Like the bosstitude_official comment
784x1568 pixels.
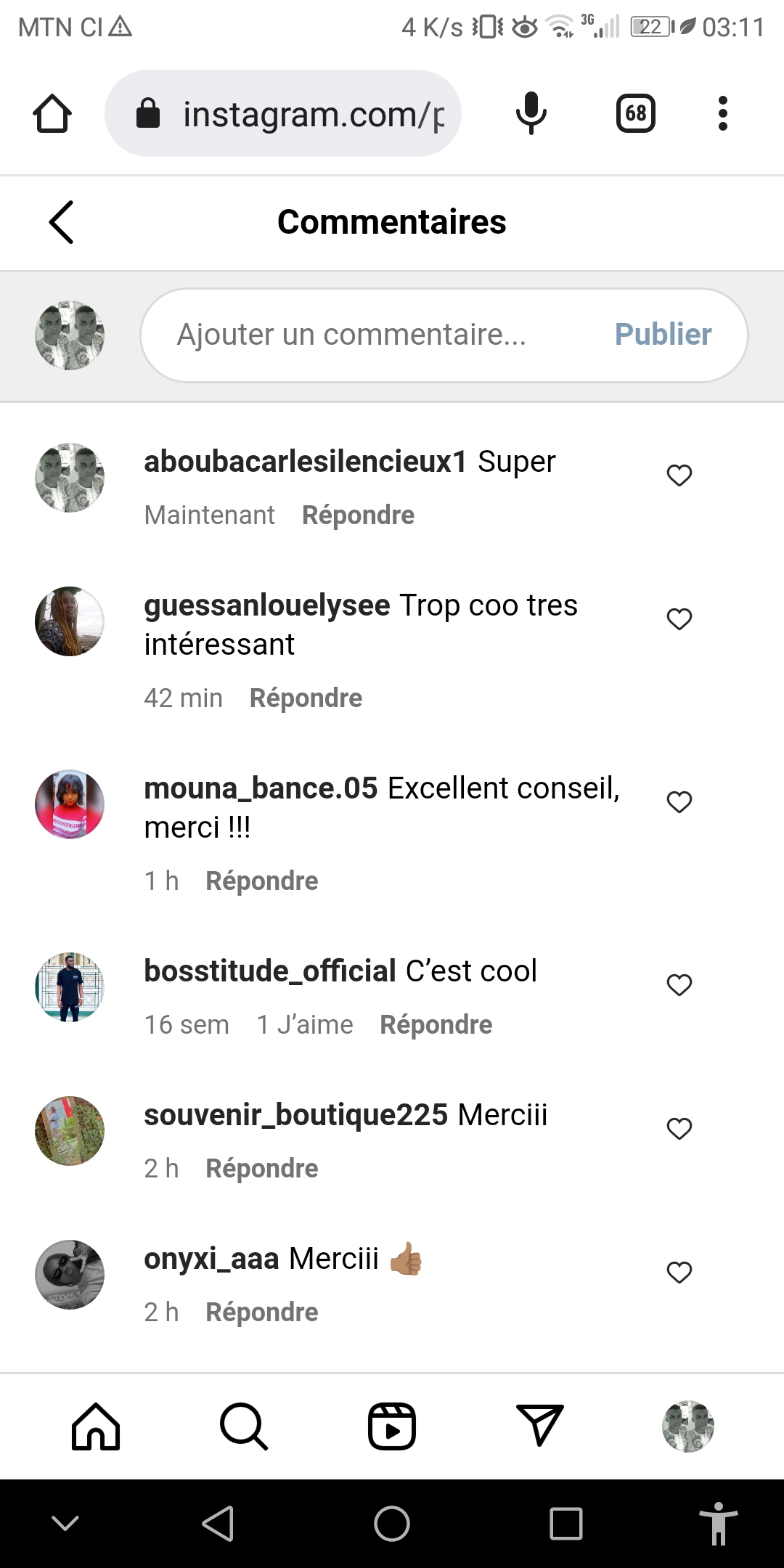coord(679,985)
